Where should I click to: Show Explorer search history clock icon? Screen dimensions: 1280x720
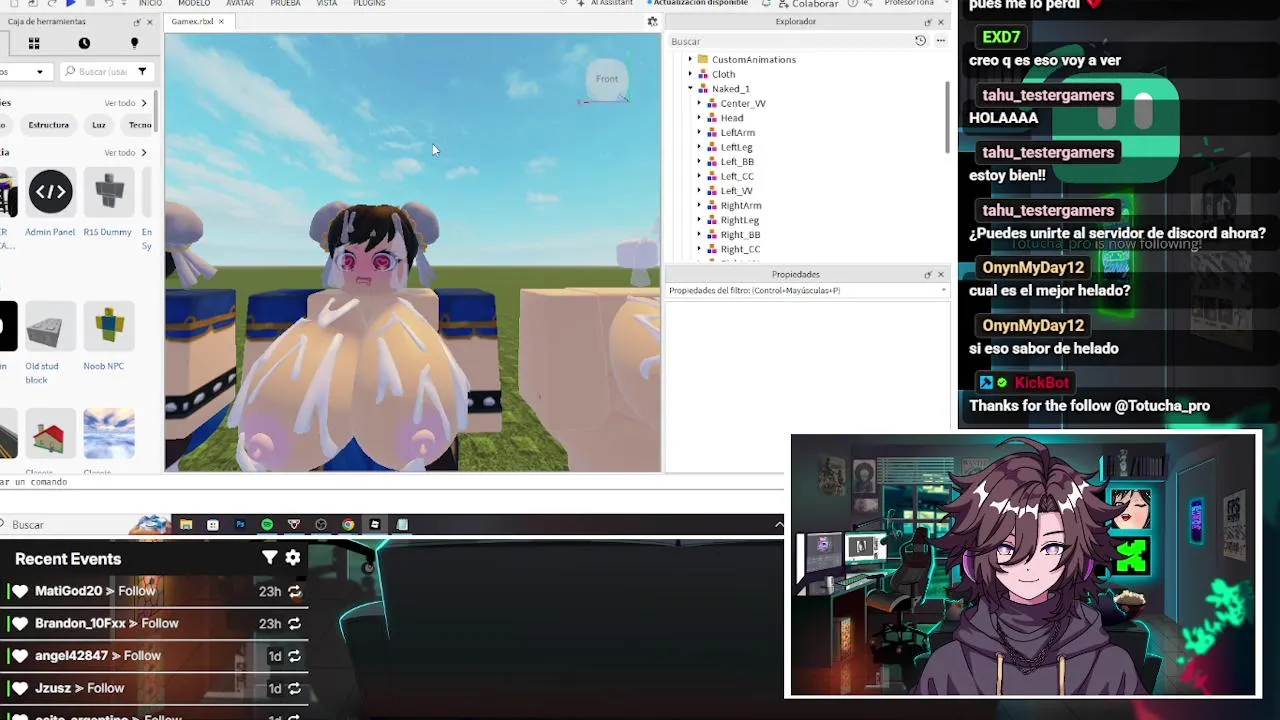pos(920,41)
